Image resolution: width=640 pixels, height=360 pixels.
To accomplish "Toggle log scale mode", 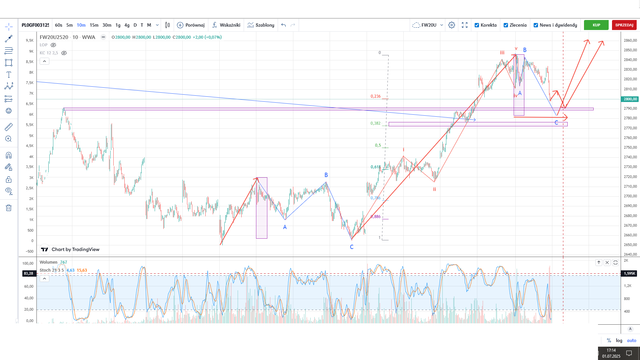I will pyautogui.click(x=619, y=340).
